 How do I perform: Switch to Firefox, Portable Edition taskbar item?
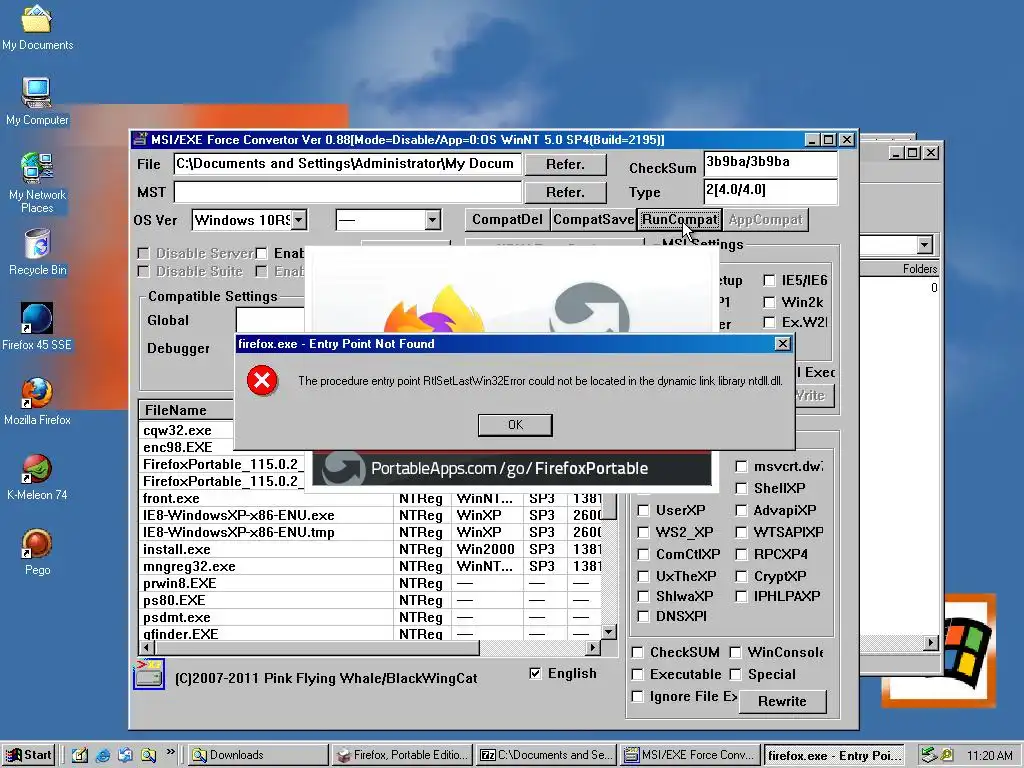pyautogui.click(x=402, y=755)
